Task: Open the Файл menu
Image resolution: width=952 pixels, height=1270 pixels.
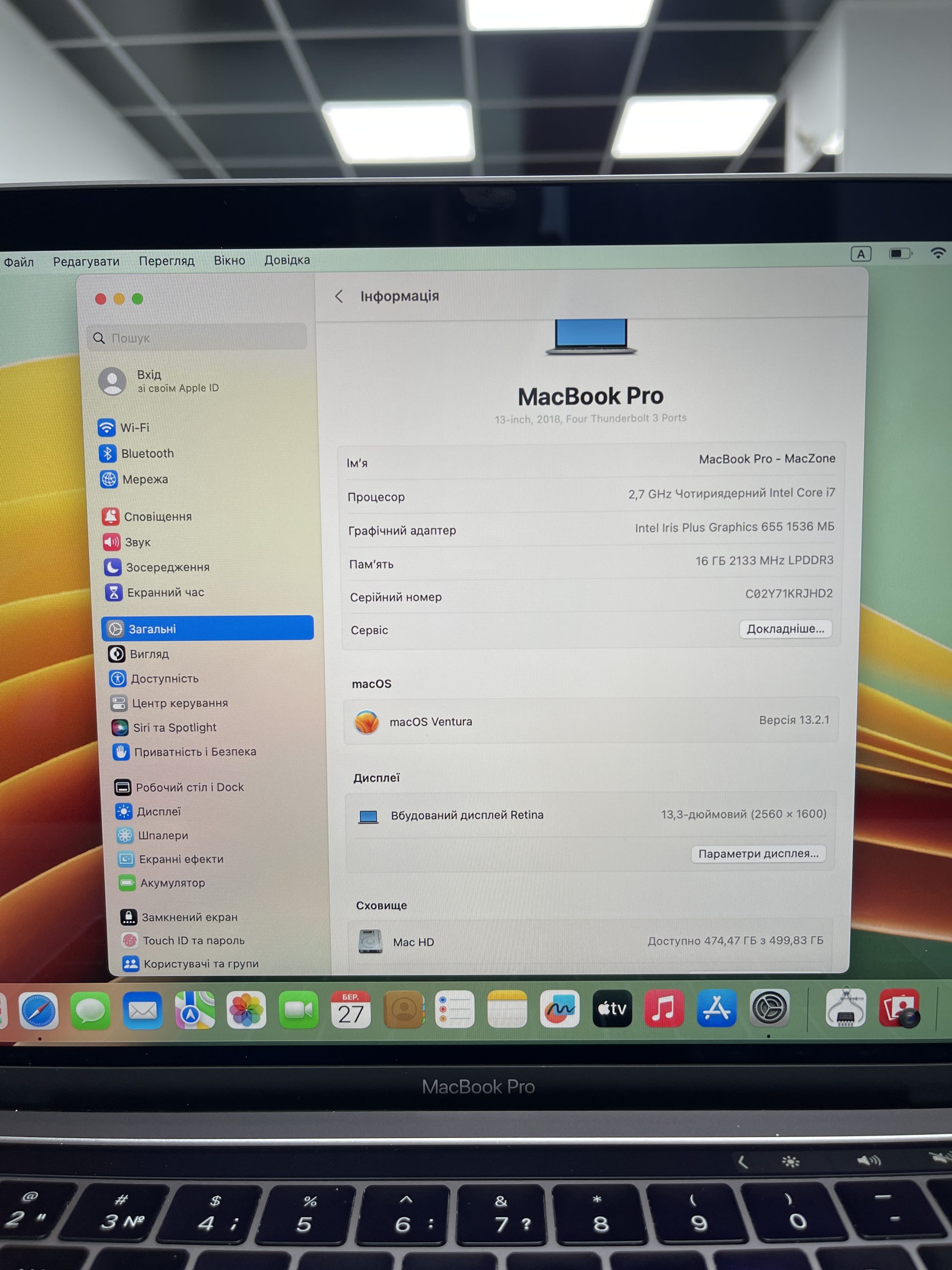Action: click(x=19, y=262)
